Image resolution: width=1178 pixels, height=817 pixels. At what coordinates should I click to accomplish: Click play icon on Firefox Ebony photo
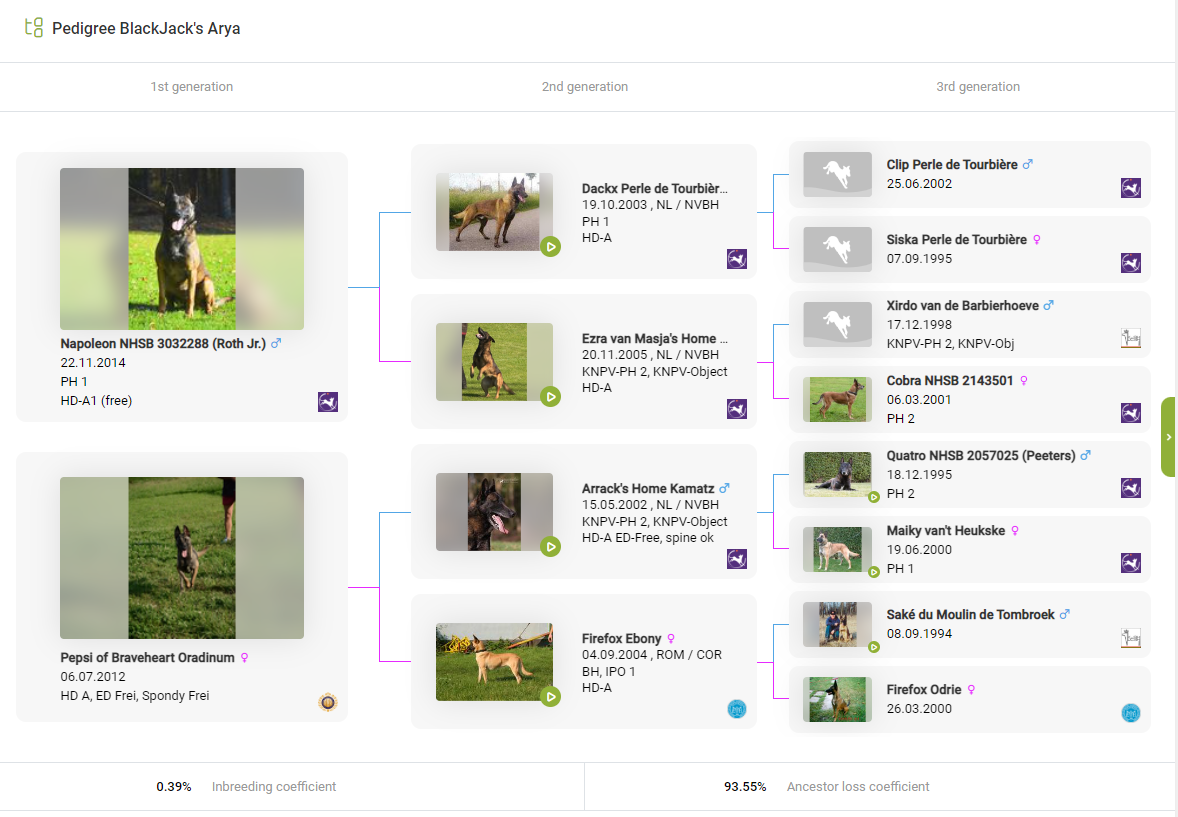(x=550, y=697)
